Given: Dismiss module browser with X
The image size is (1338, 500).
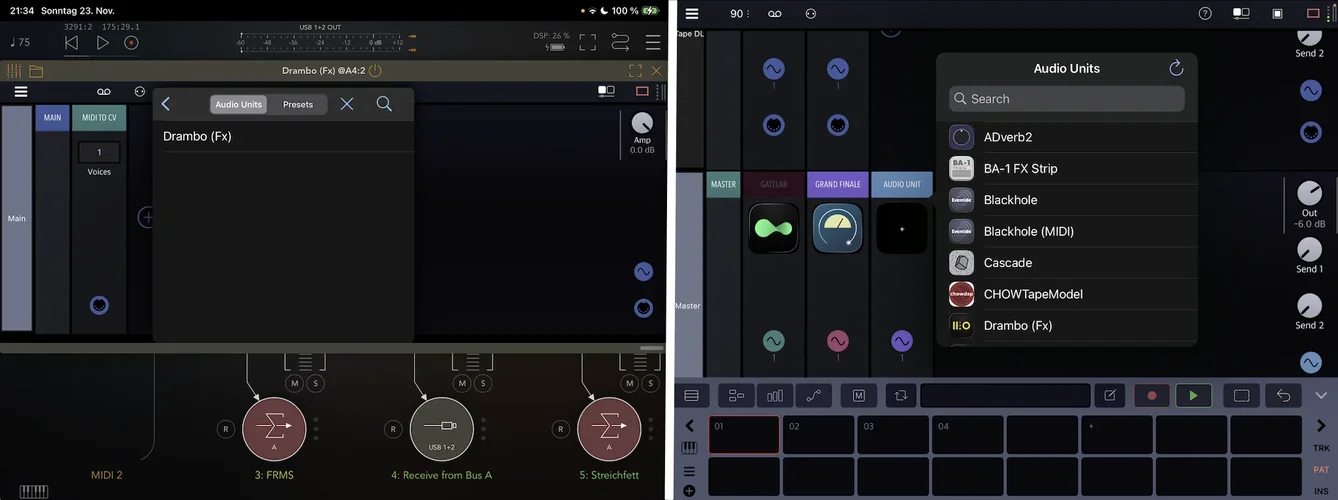Looking at the screenshot, I should pyautogui.click(x=346, y=104).
